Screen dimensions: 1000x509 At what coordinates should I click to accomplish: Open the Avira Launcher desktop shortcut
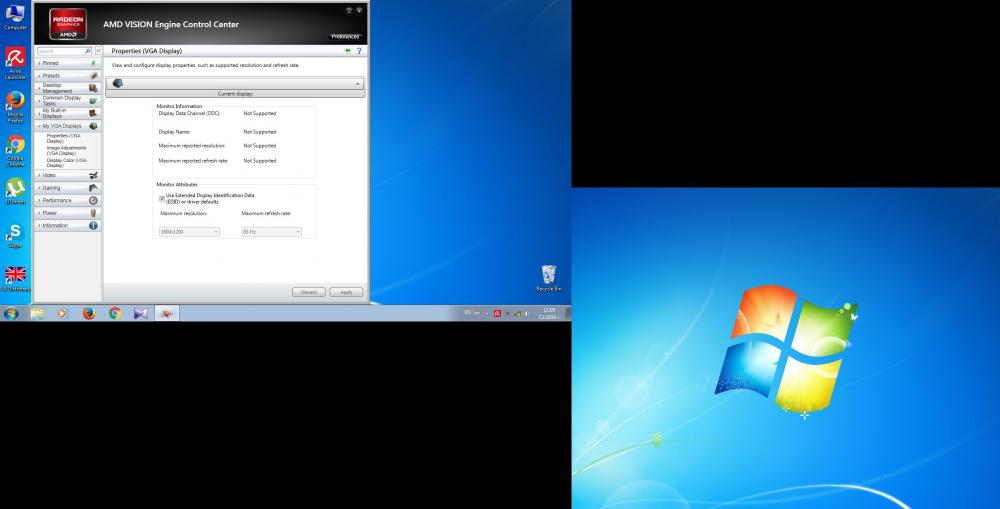tap(15, 63)
